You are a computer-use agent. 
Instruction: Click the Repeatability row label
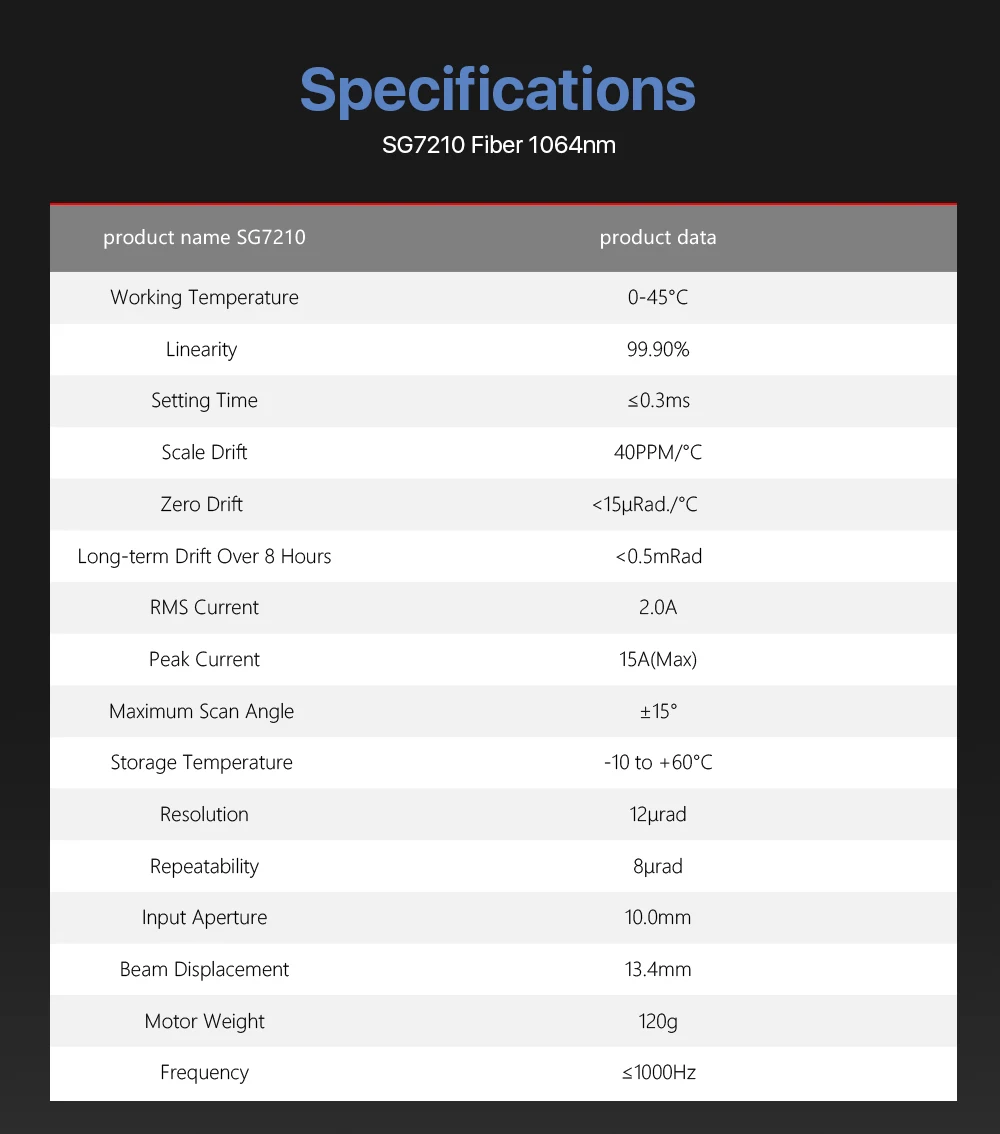(204, 866)
